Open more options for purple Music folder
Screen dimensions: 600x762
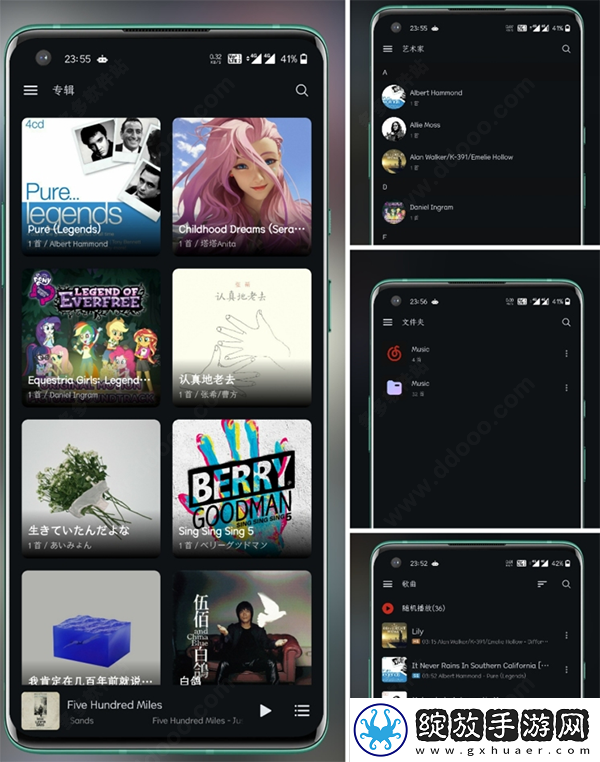tap(566, 388)
